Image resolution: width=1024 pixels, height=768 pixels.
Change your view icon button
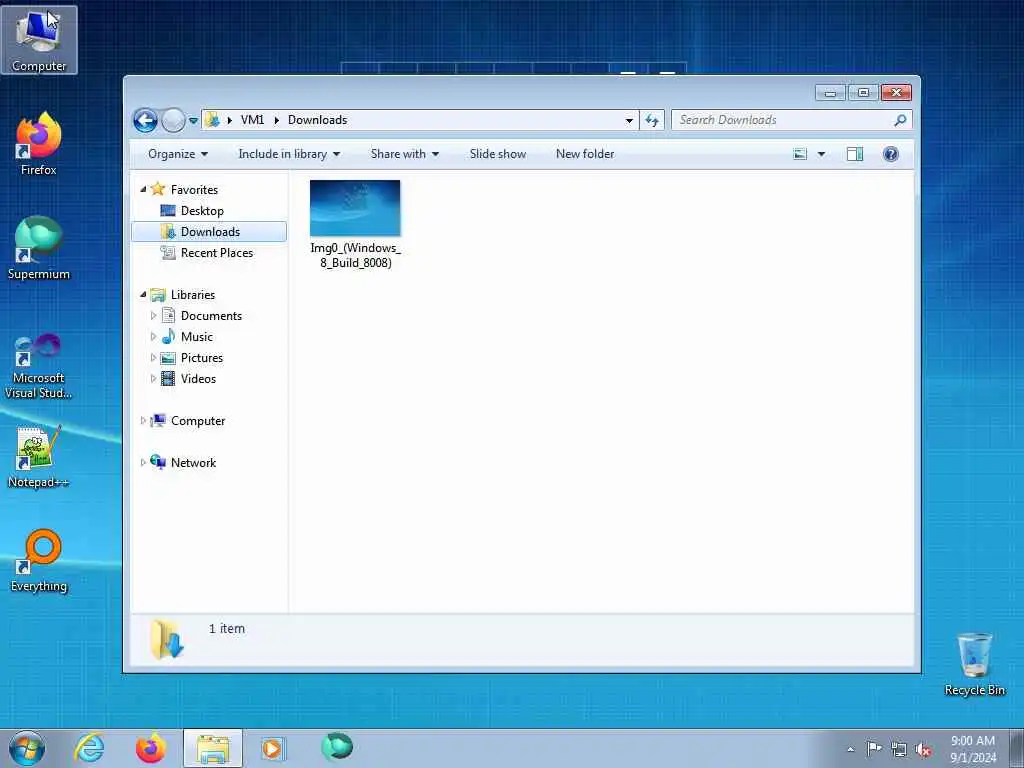(x=799, y=154)
